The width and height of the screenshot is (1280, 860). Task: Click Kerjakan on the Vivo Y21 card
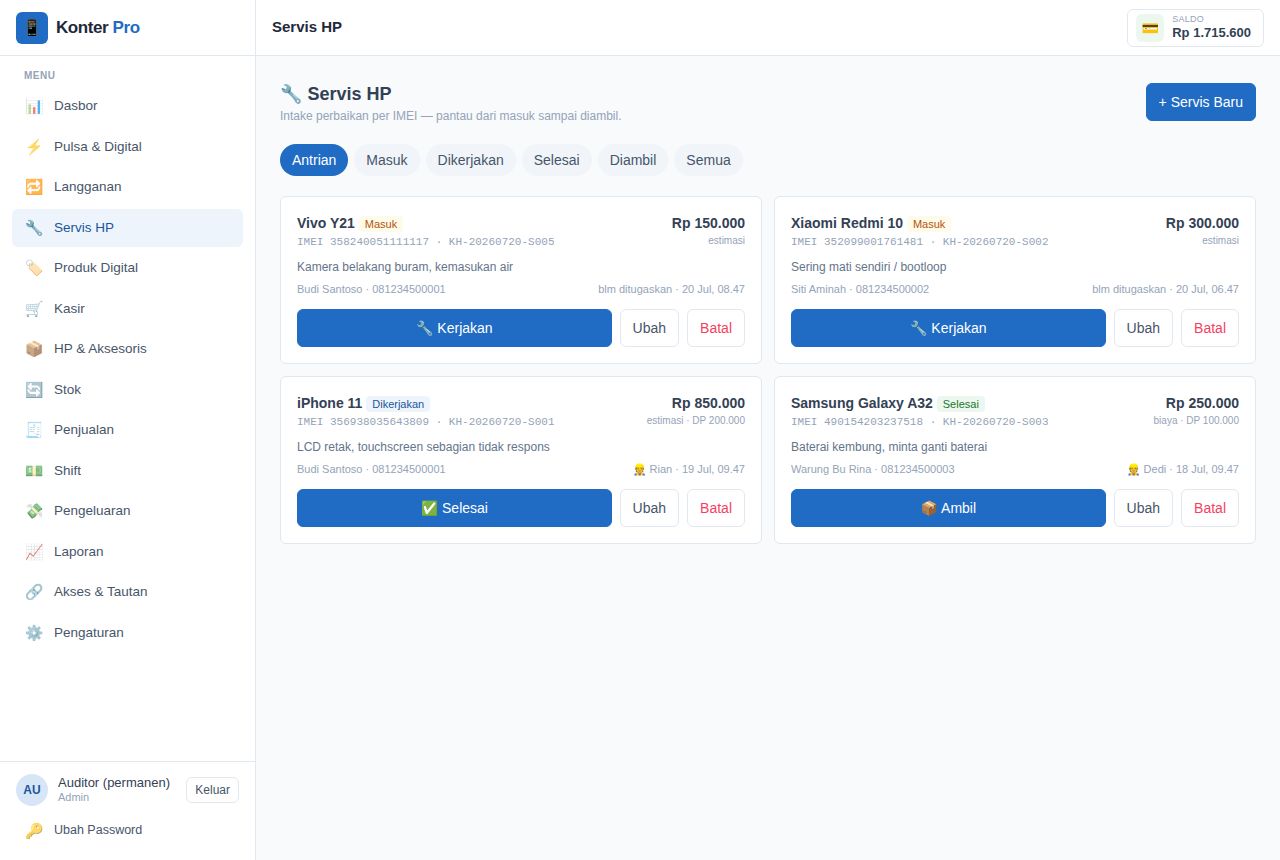(454, 328)
